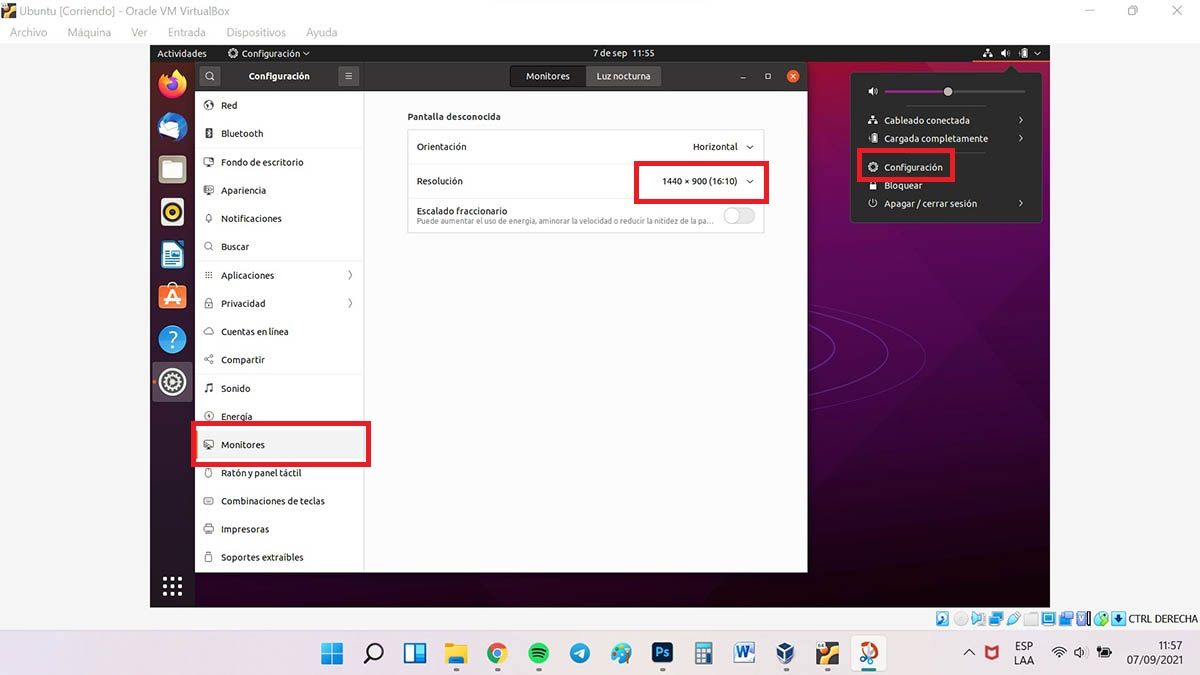Open the Orientación dropdown
The image size is (1200, 675).
722,147
